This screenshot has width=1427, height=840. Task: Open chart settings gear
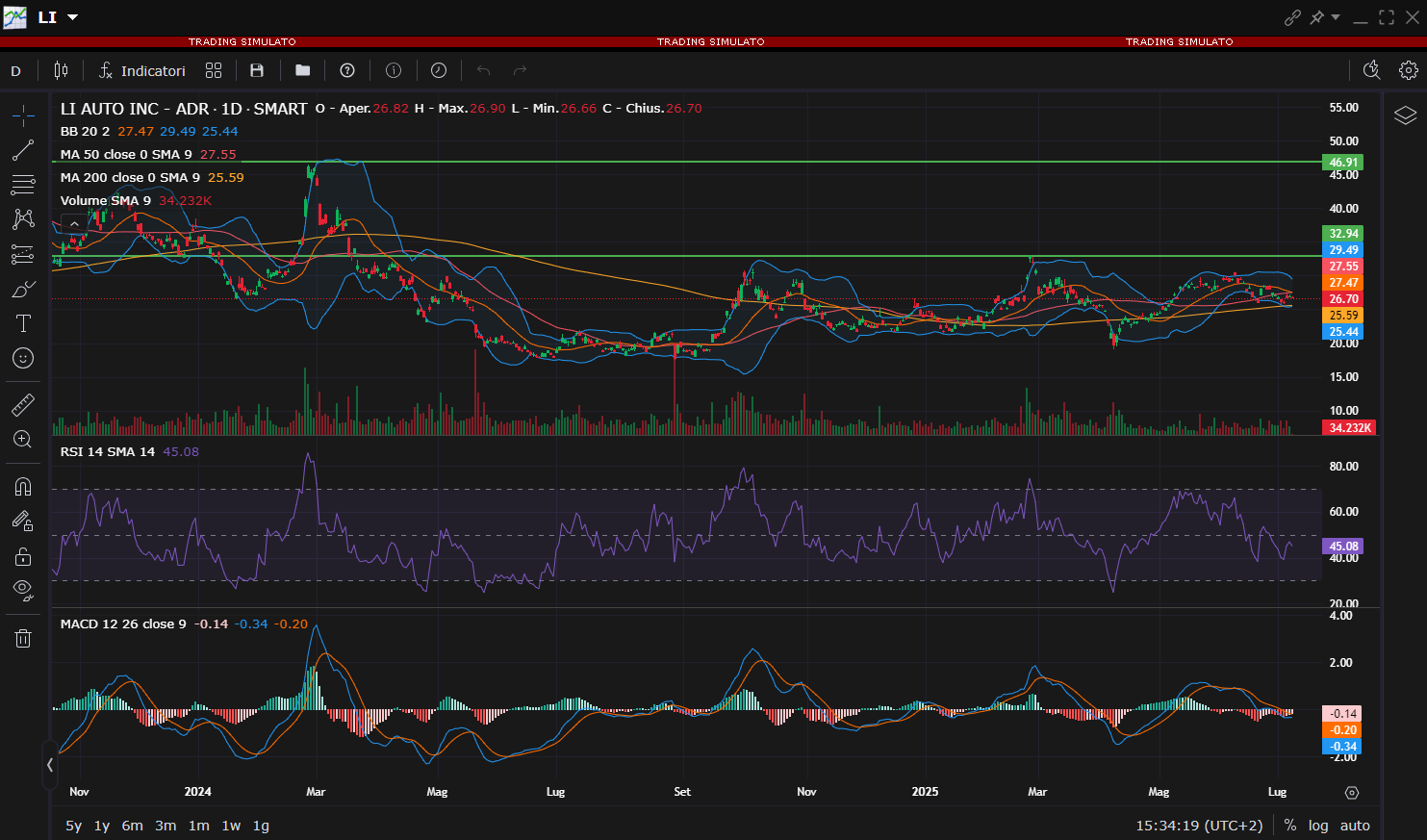coord(1409,70)
